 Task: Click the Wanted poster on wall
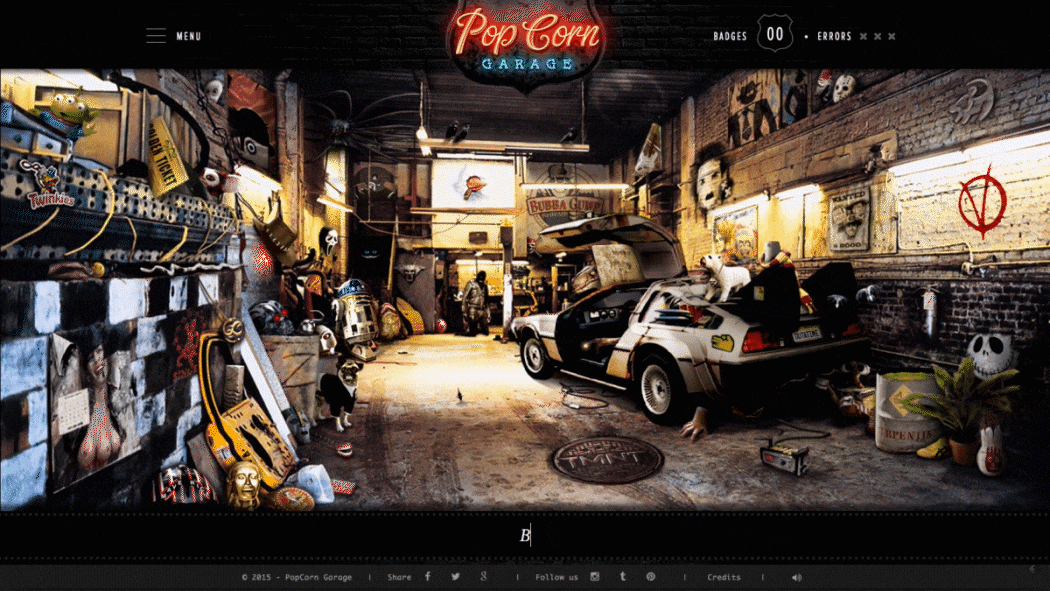pyautogui.click(x=848, y=219)
